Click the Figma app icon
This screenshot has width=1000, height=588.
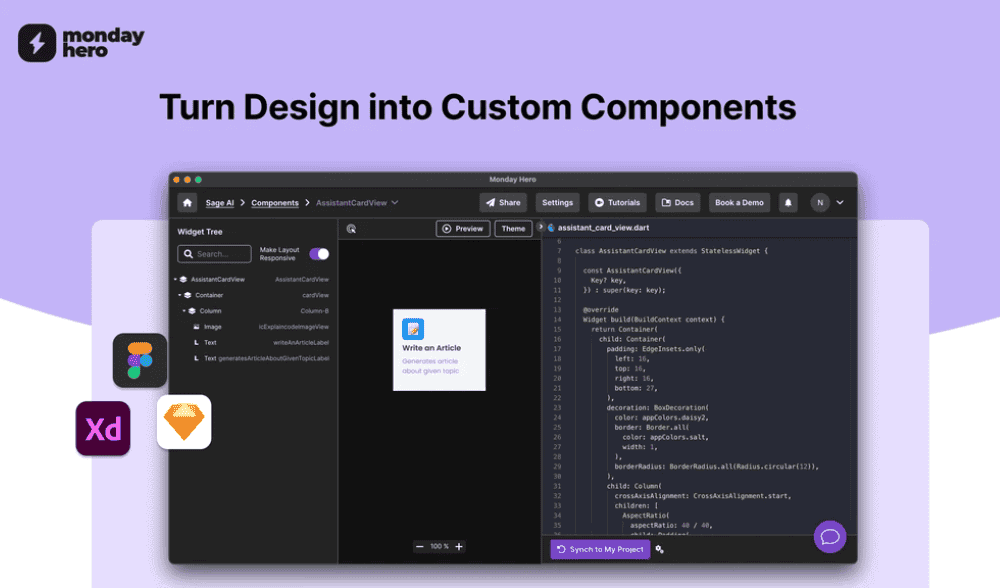pos(140,360)
